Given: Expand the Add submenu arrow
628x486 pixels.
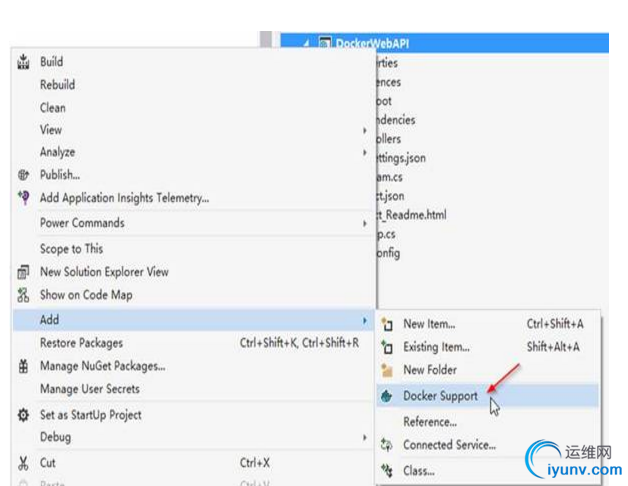Looking at the screenshot, I should click(364, 321).
